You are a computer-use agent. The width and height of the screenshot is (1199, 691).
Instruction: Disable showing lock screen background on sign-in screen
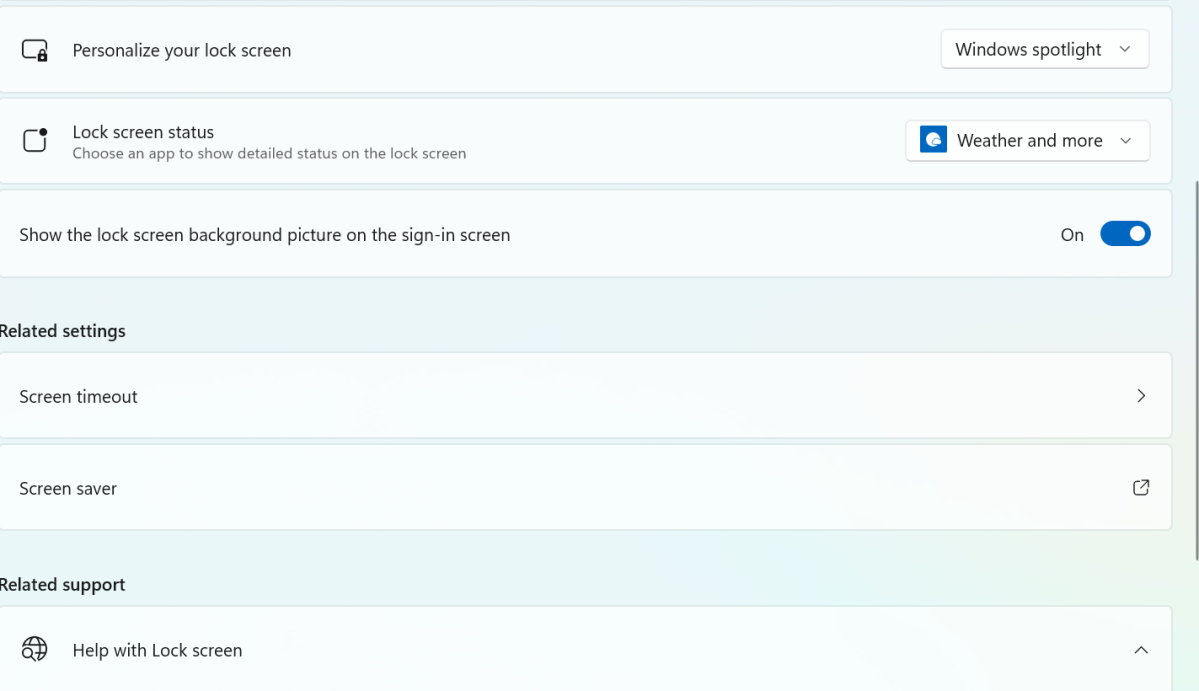click(x=1125, y=233)
